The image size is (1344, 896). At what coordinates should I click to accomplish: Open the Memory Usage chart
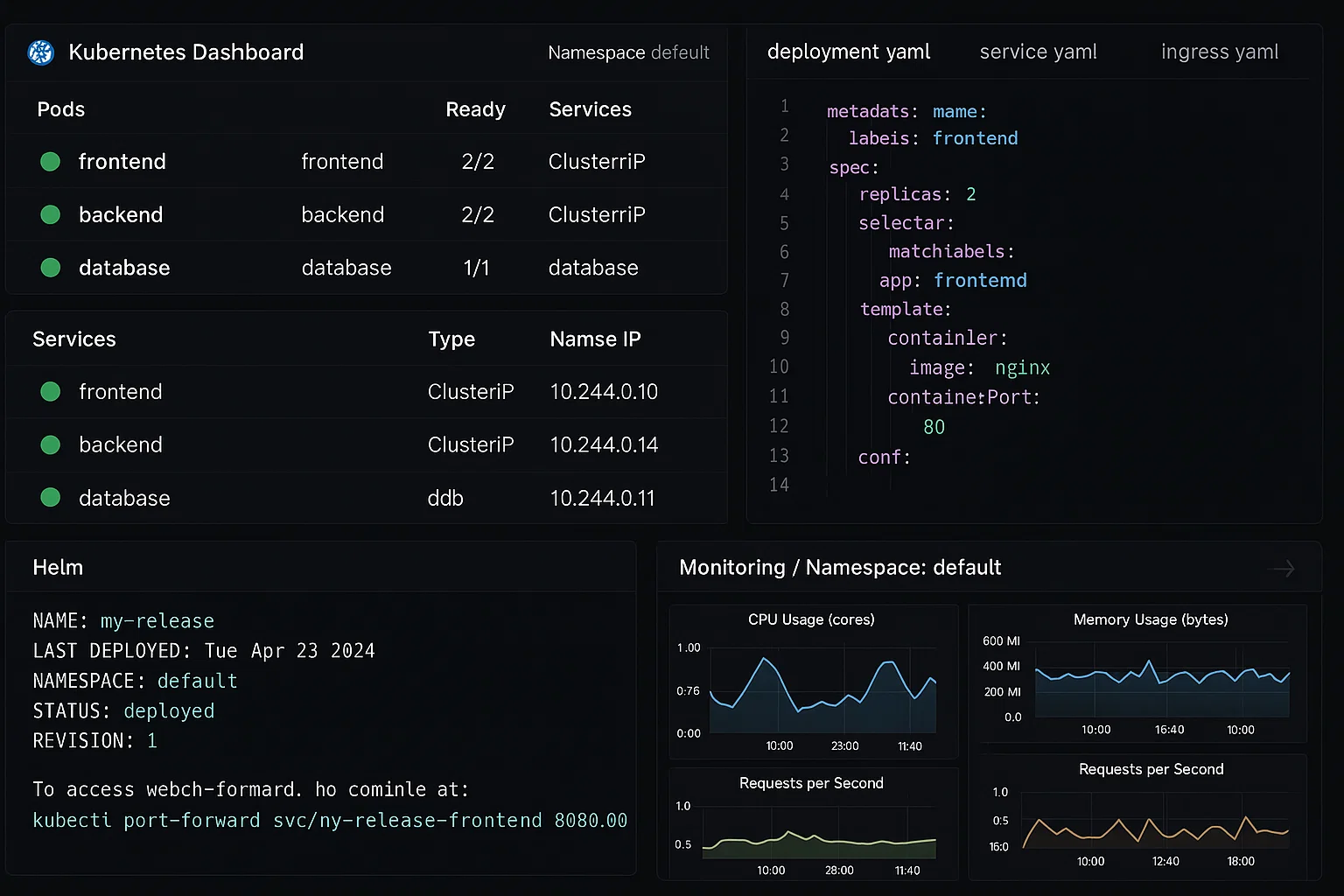(x=1137, y=674)
